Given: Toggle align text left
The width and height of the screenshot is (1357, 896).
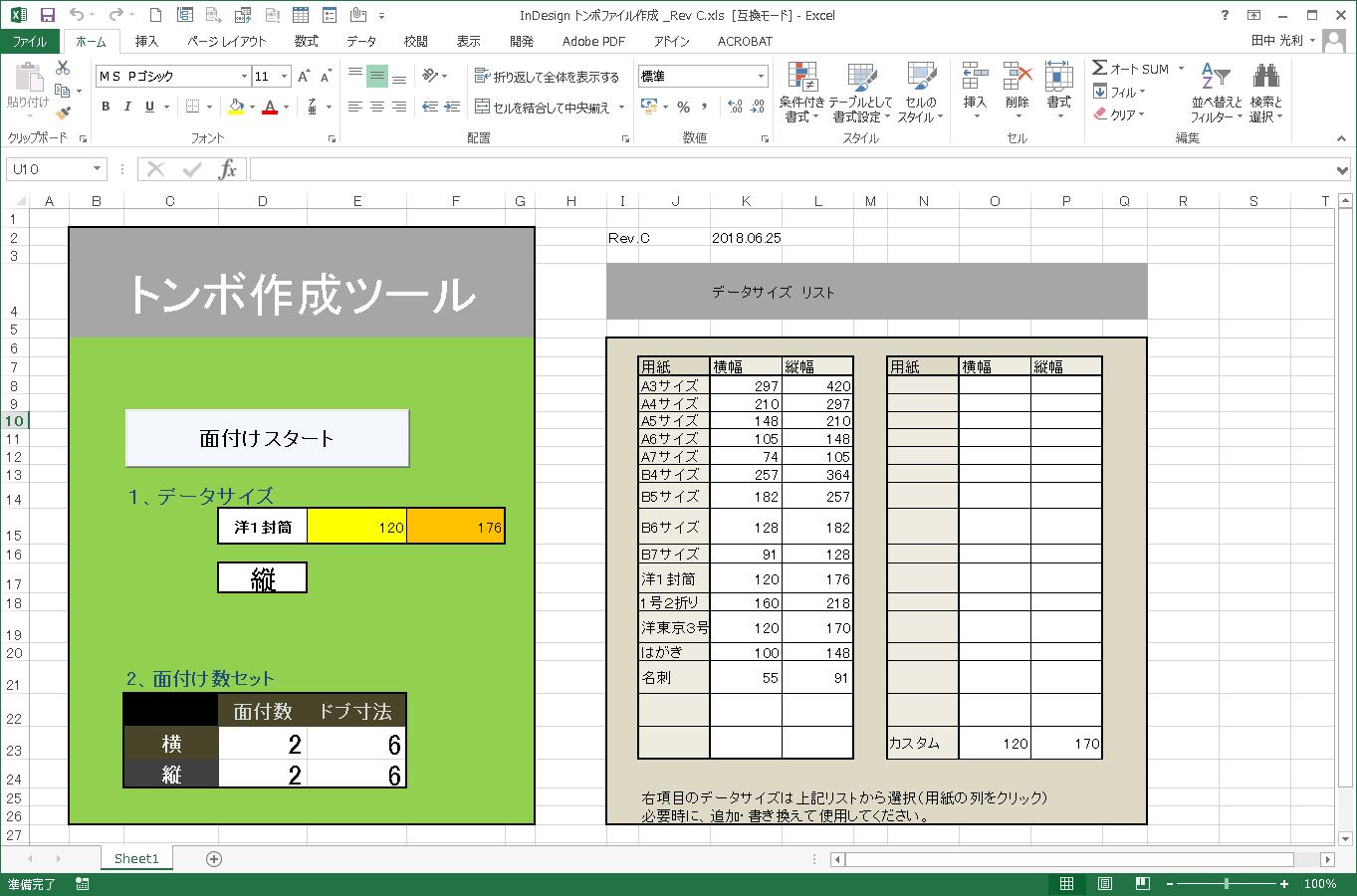Looking at the screenshot, I should pos(355,107).
